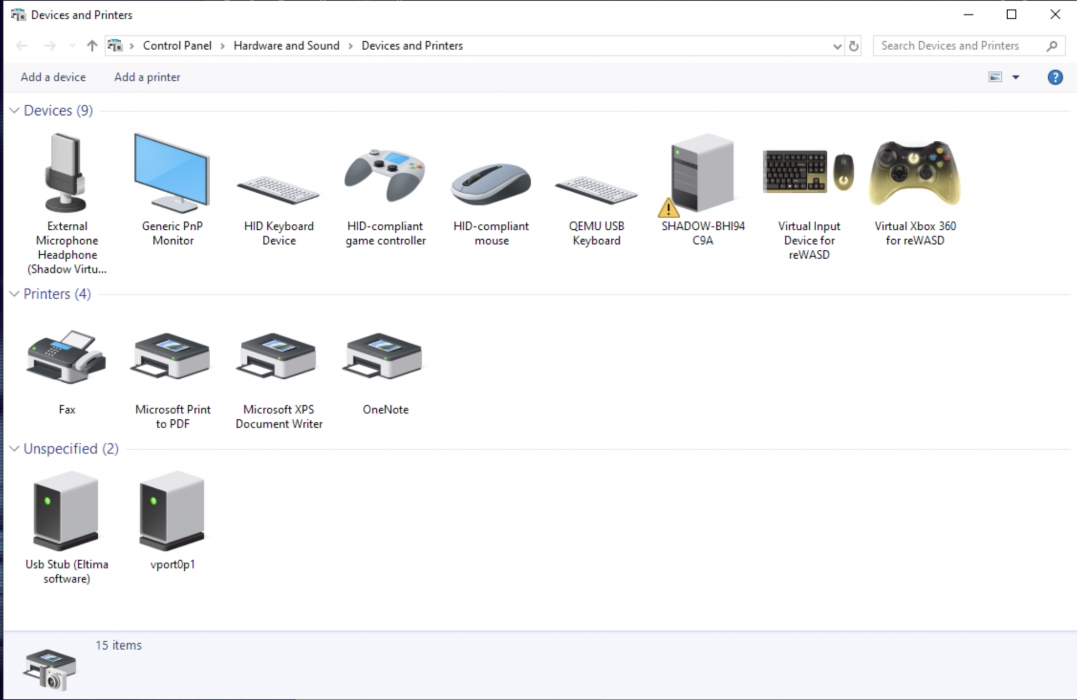
Task: Click Devices and Printers breadcrumb
Action: click(x=412, y=45)
